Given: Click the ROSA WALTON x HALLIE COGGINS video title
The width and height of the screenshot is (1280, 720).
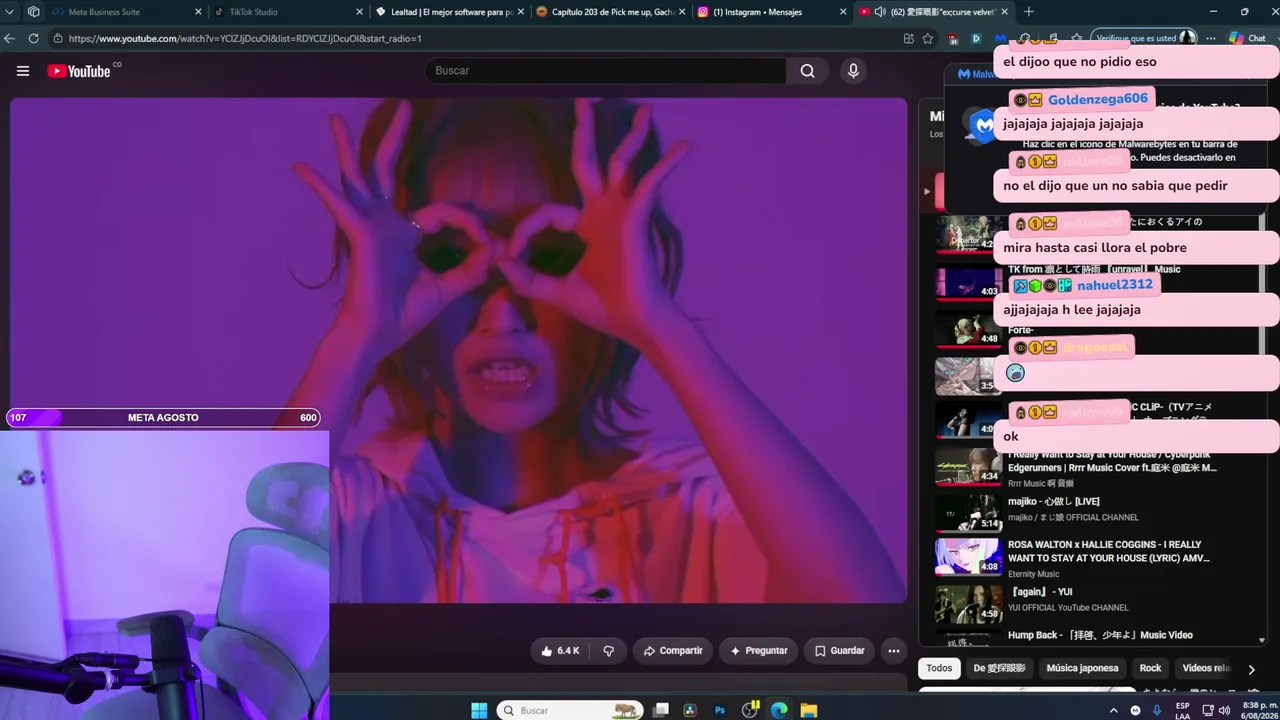Looking at the screenshot, I should point(1109,551).
